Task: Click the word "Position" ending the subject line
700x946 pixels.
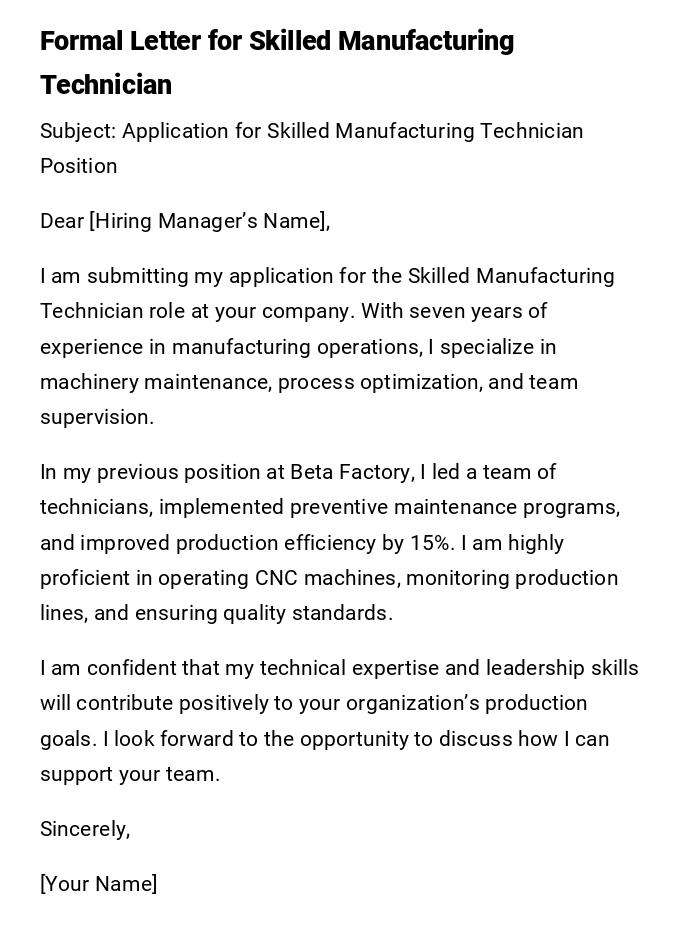Action: coord(78,166)
